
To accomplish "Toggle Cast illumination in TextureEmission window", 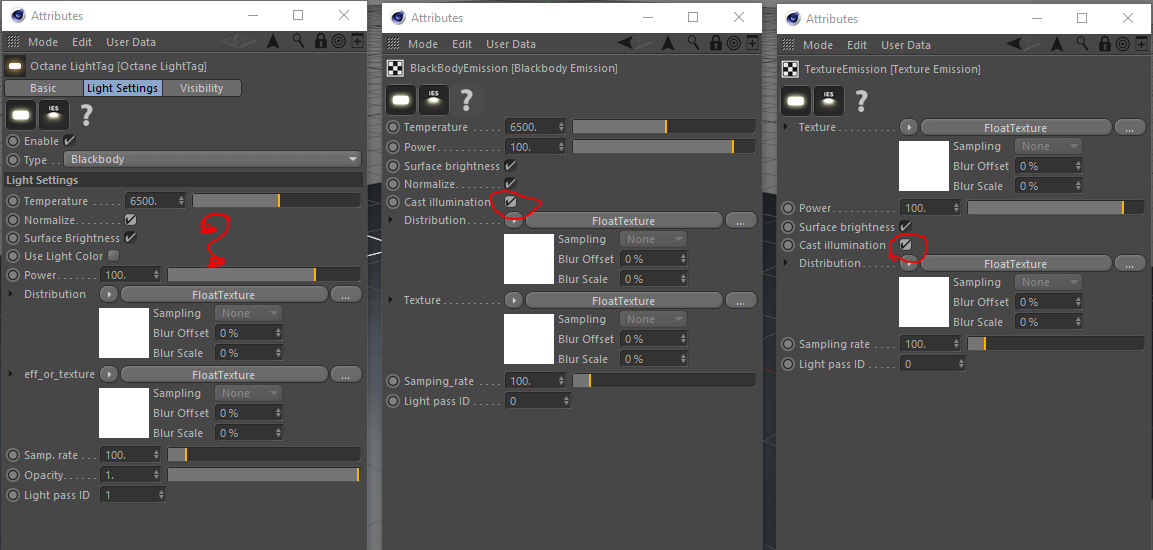I will [x=906, y=245].
